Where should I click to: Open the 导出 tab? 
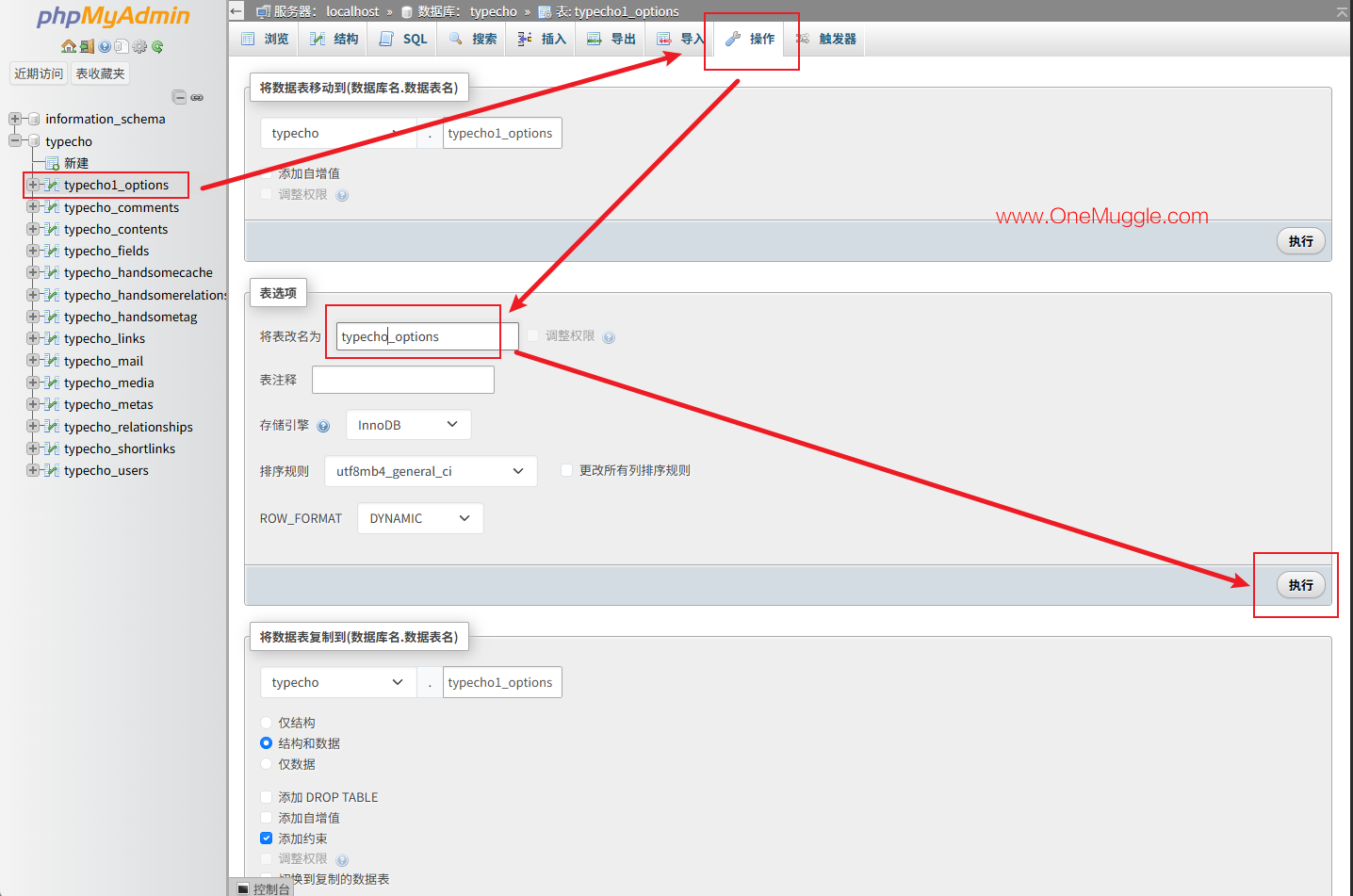(x=611, y=39)
